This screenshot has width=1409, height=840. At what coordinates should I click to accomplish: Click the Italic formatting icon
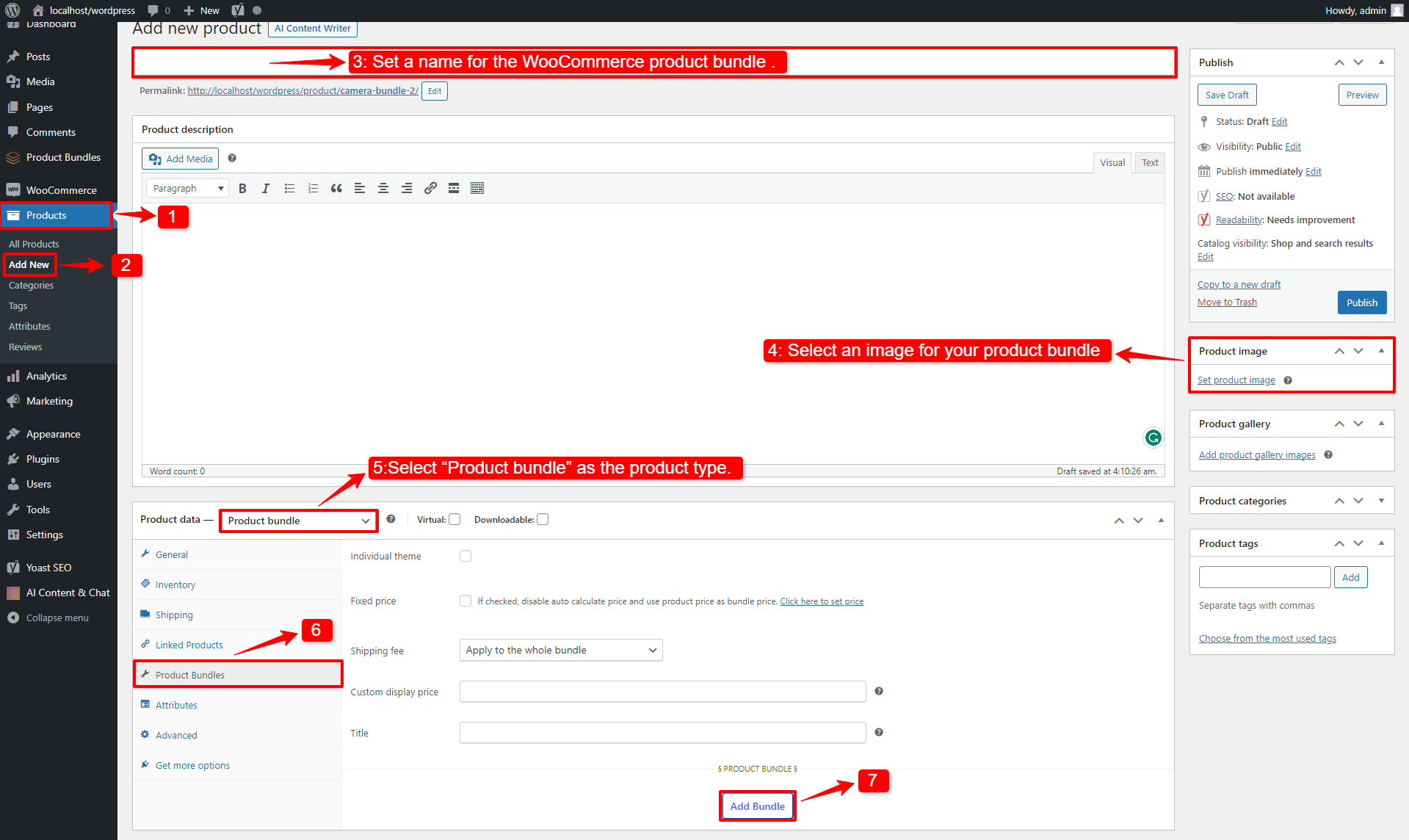266,189
